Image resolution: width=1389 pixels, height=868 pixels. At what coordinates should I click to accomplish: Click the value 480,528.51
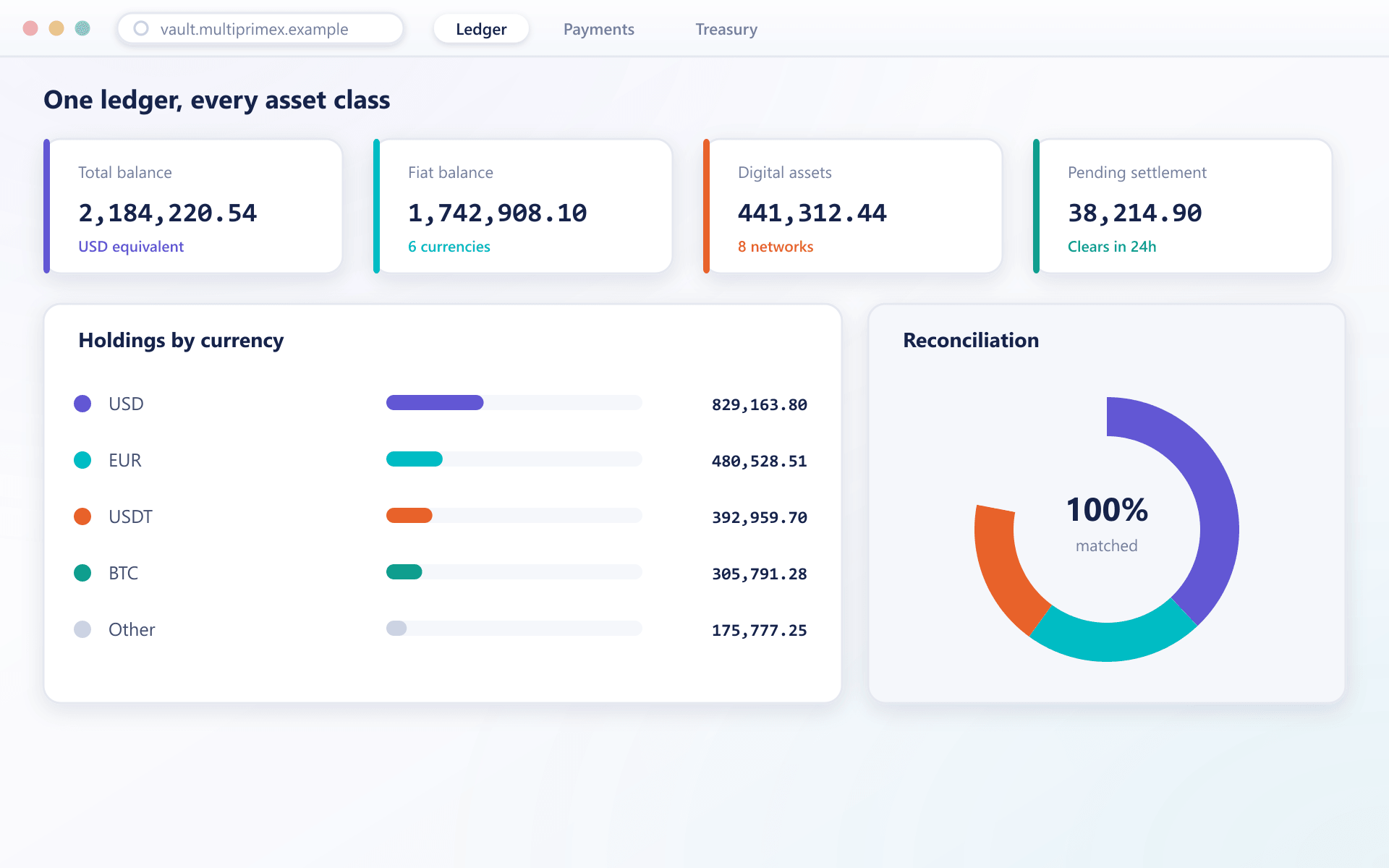(x=760, y=461)
